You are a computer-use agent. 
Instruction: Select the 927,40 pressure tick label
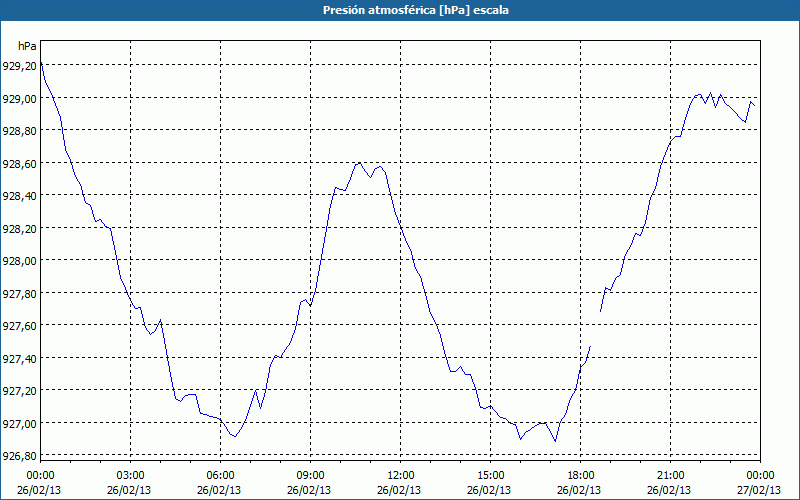pyautogui.click(x=19, y=359)
